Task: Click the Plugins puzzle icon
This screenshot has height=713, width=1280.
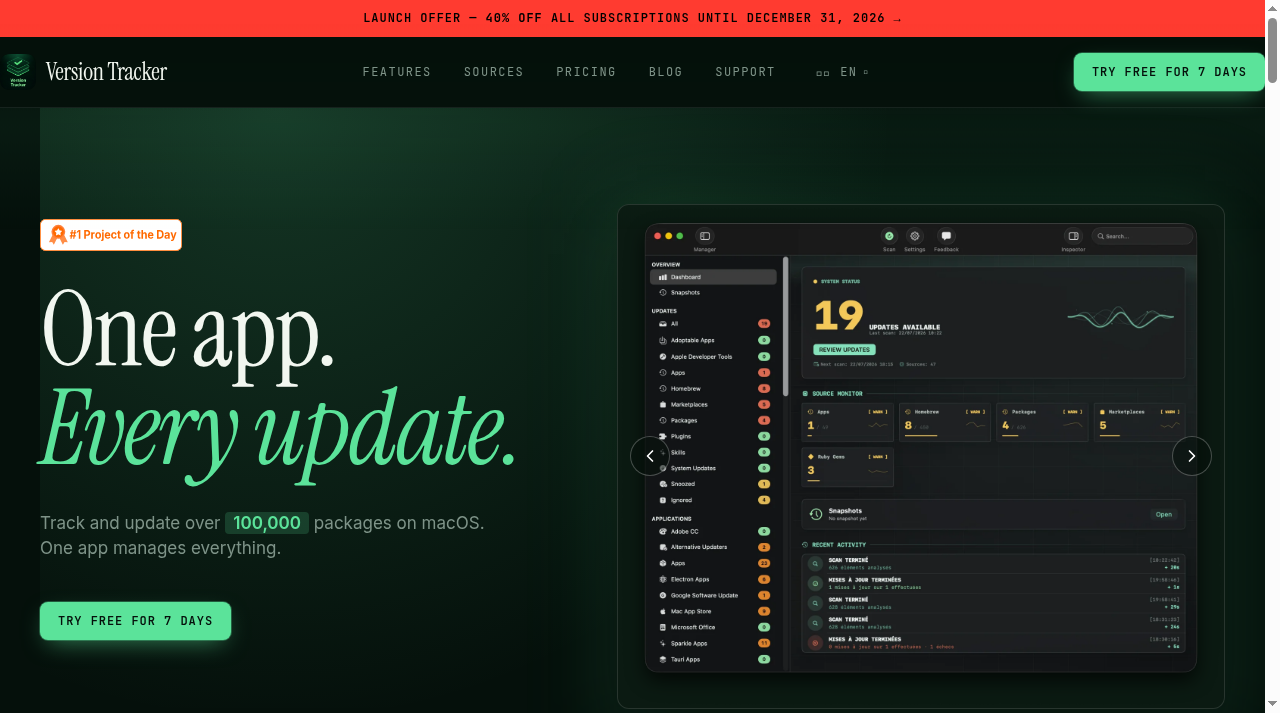Action: pyautogui.click(x=662, y=436)
